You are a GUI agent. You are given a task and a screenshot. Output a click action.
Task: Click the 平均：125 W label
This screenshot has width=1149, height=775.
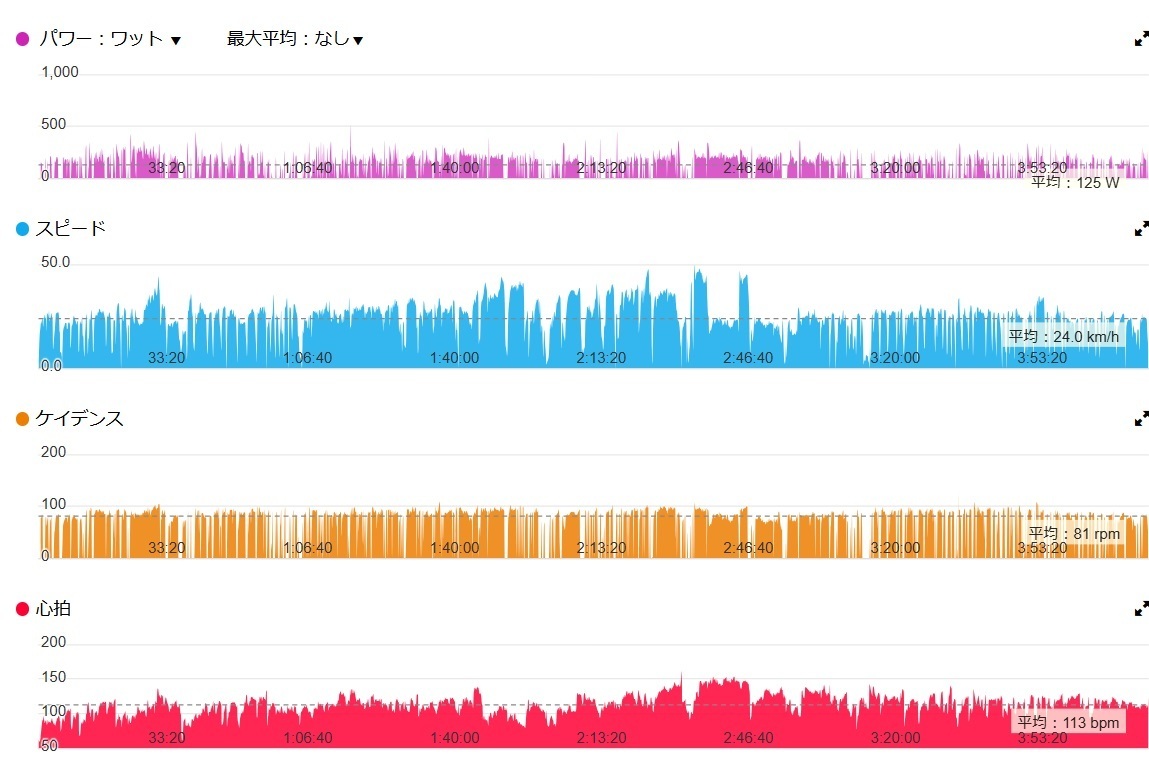tap(1075, 182)
